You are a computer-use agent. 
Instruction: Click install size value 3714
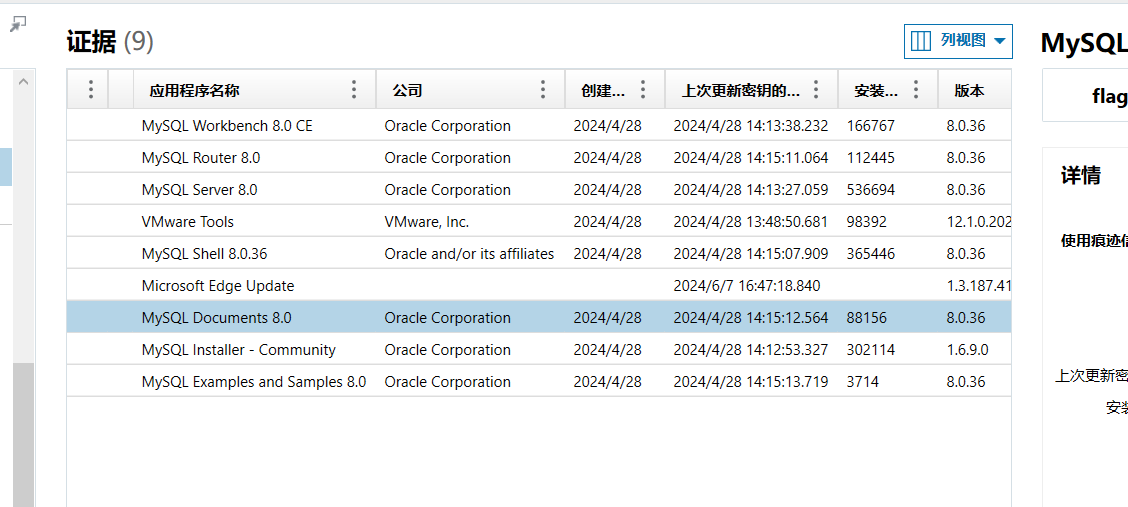[x=863, y=382]
